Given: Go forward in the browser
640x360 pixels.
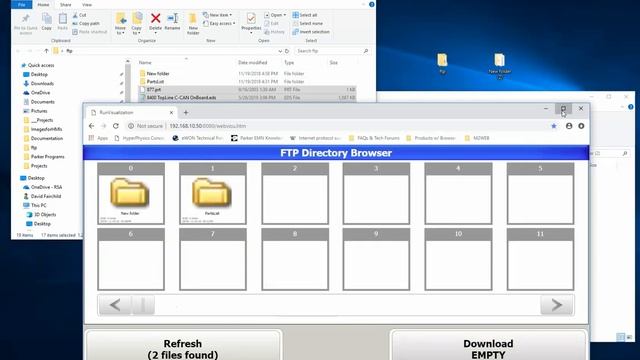Looking at the screenshot, I should tap(104, 126).
